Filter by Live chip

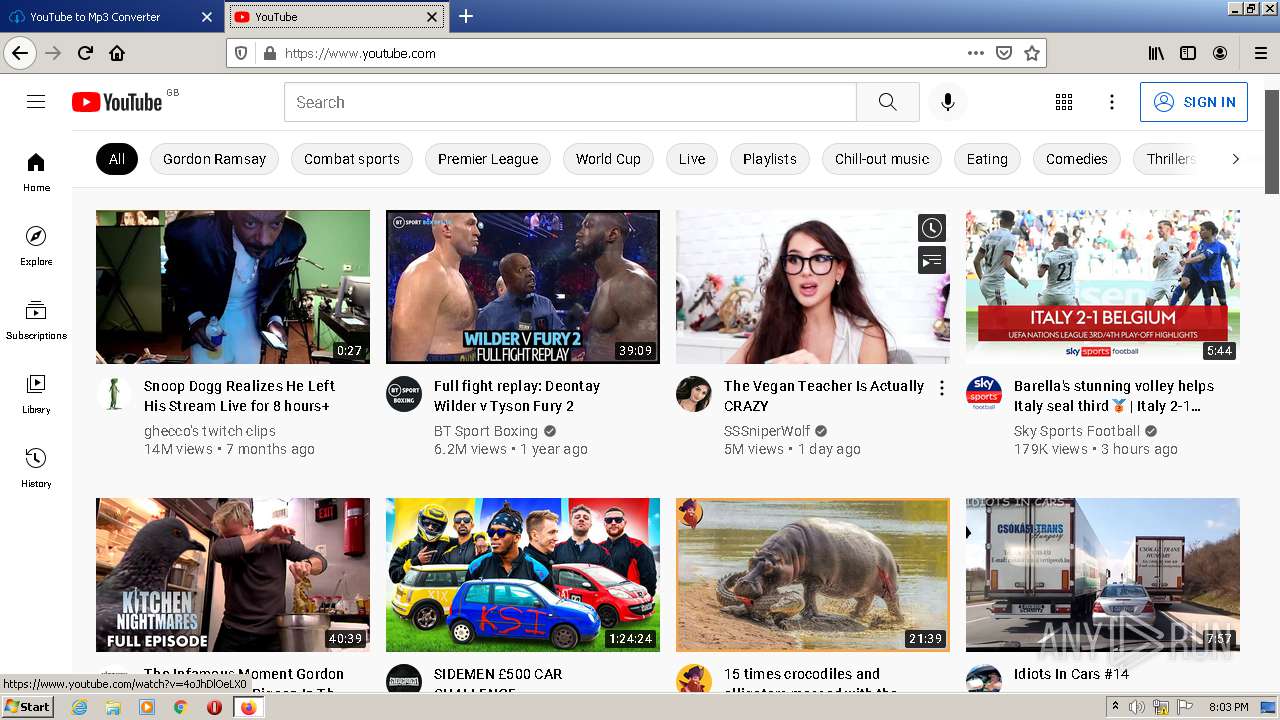coord(692,159)
